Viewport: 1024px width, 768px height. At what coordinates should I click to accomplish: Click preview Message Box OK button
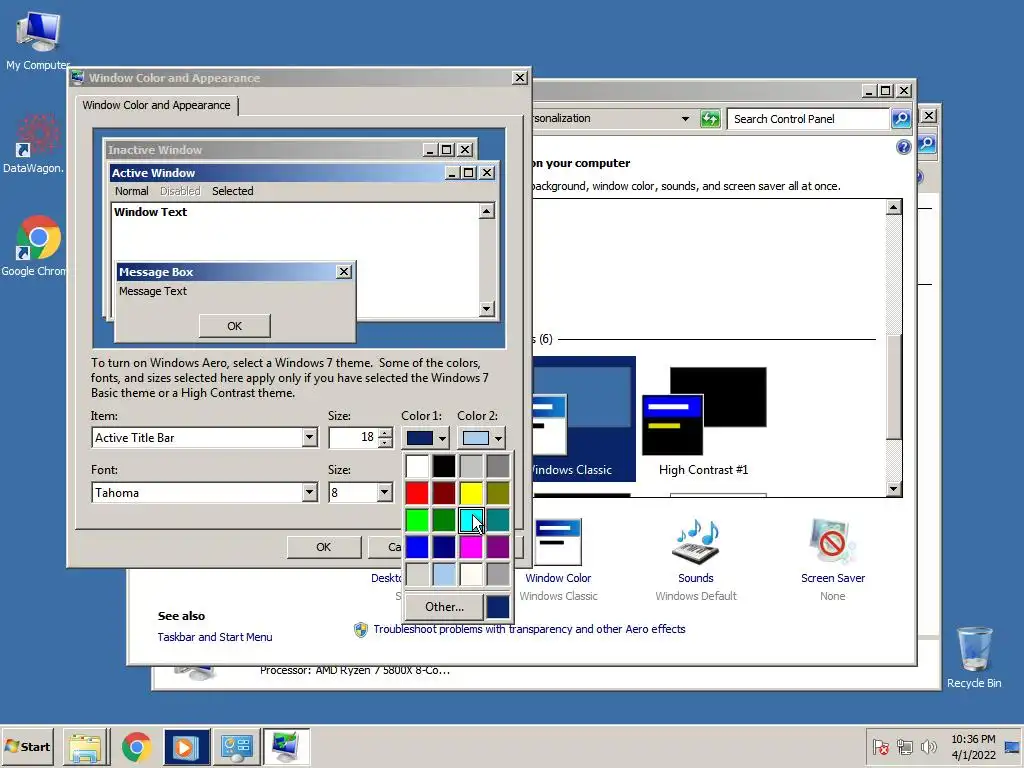click(234, 326)
